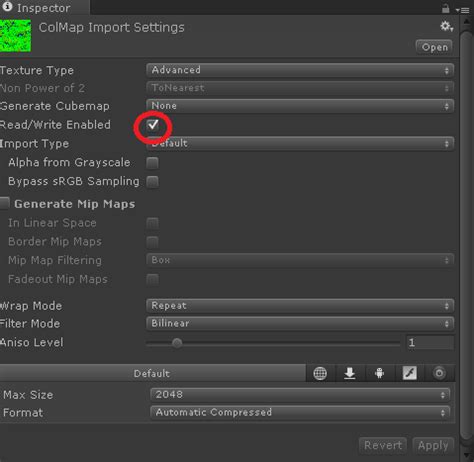474x462 pixels.
Task: Open the Inspector panel options menu icon
Action: (x=463, y=10)
